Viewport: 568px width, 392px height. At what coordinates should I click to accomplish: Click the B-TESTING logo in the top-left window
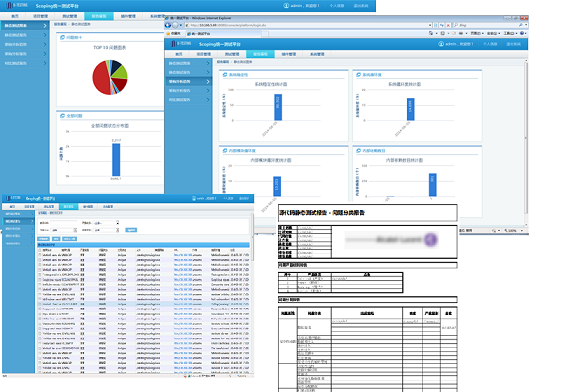(17, 5)
